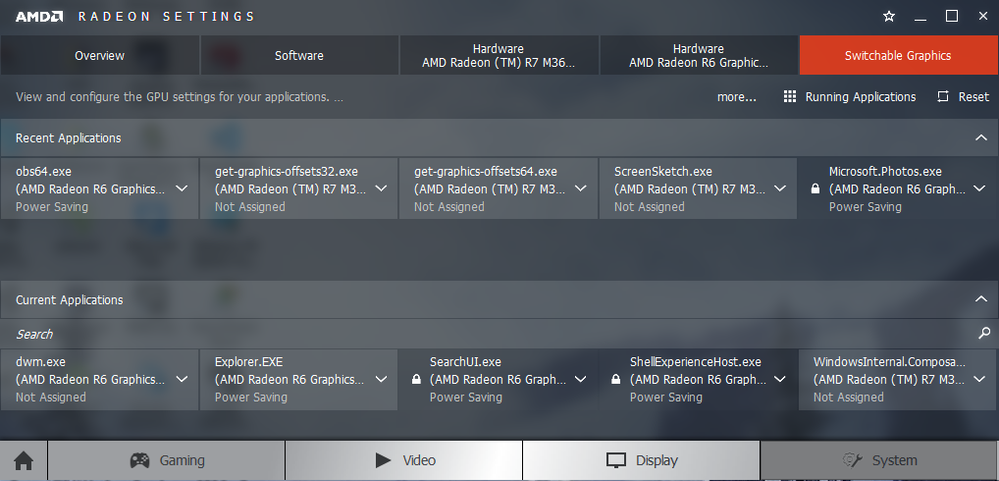
Task: Click lock icon on ShellExperienceHost.exe tile
Action: [615, 380]
